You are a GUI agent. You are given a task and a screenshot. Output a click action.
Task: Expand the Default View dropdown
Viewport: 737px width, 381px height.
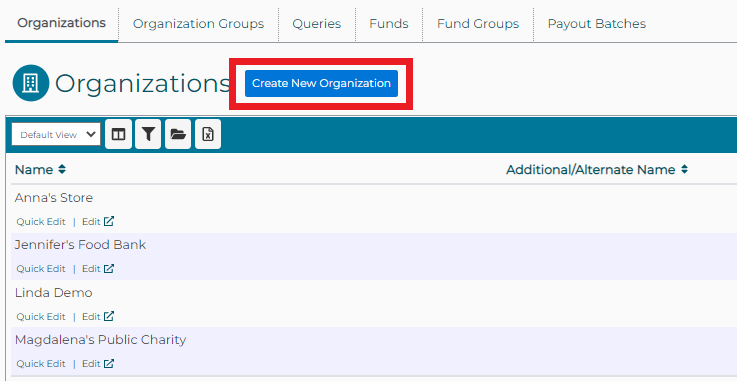56,134
